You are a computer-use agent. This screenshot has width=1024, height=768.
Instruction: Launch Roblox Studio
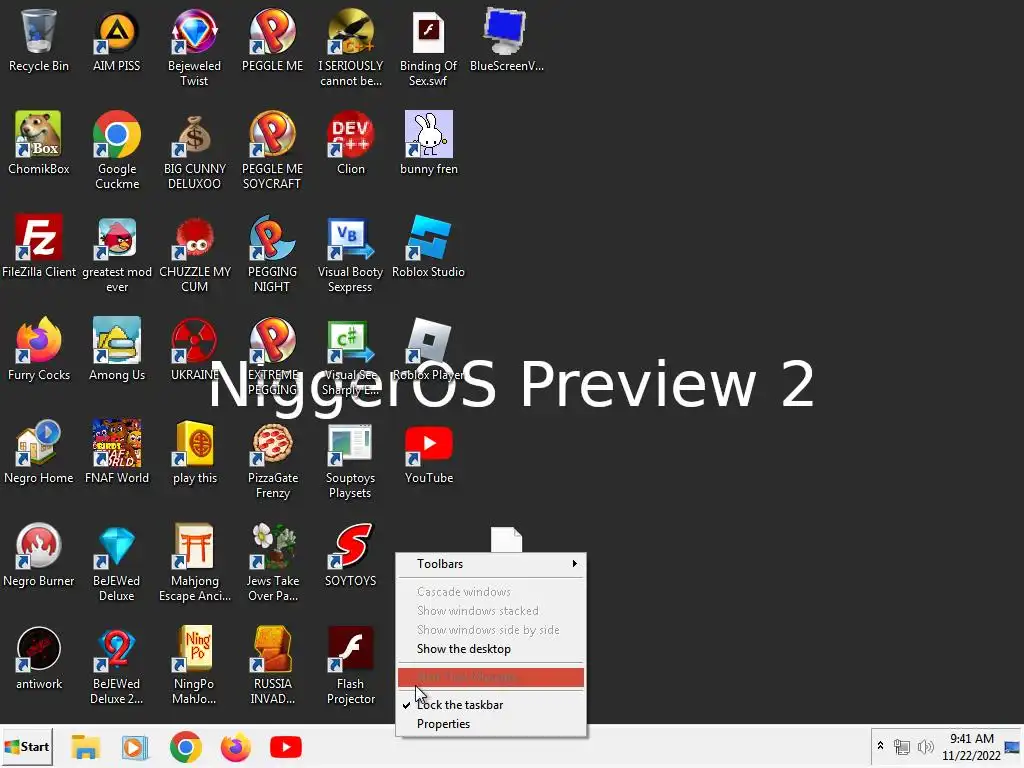428,246
